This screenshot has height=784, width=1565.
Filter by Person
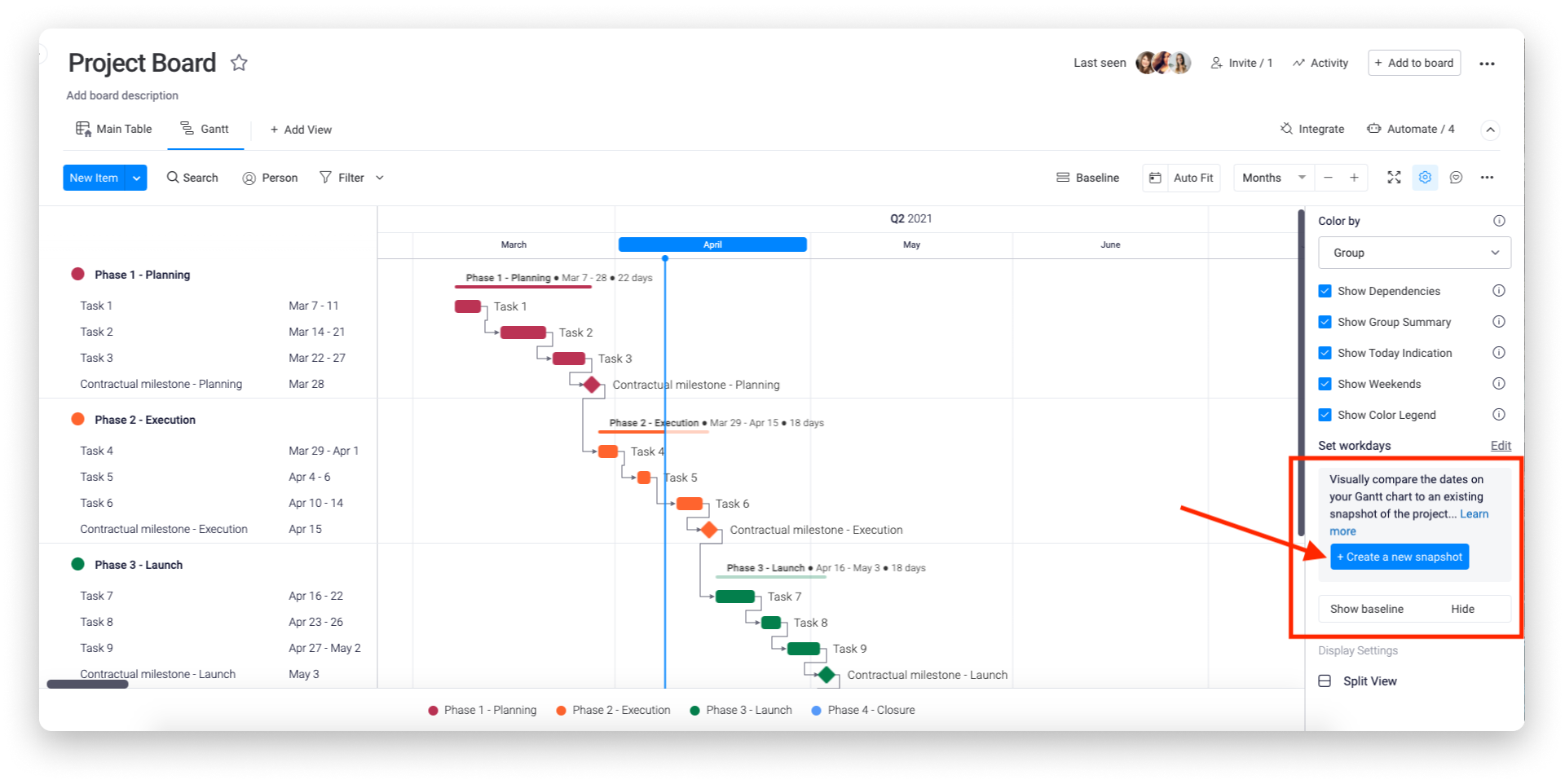(270, 178)
